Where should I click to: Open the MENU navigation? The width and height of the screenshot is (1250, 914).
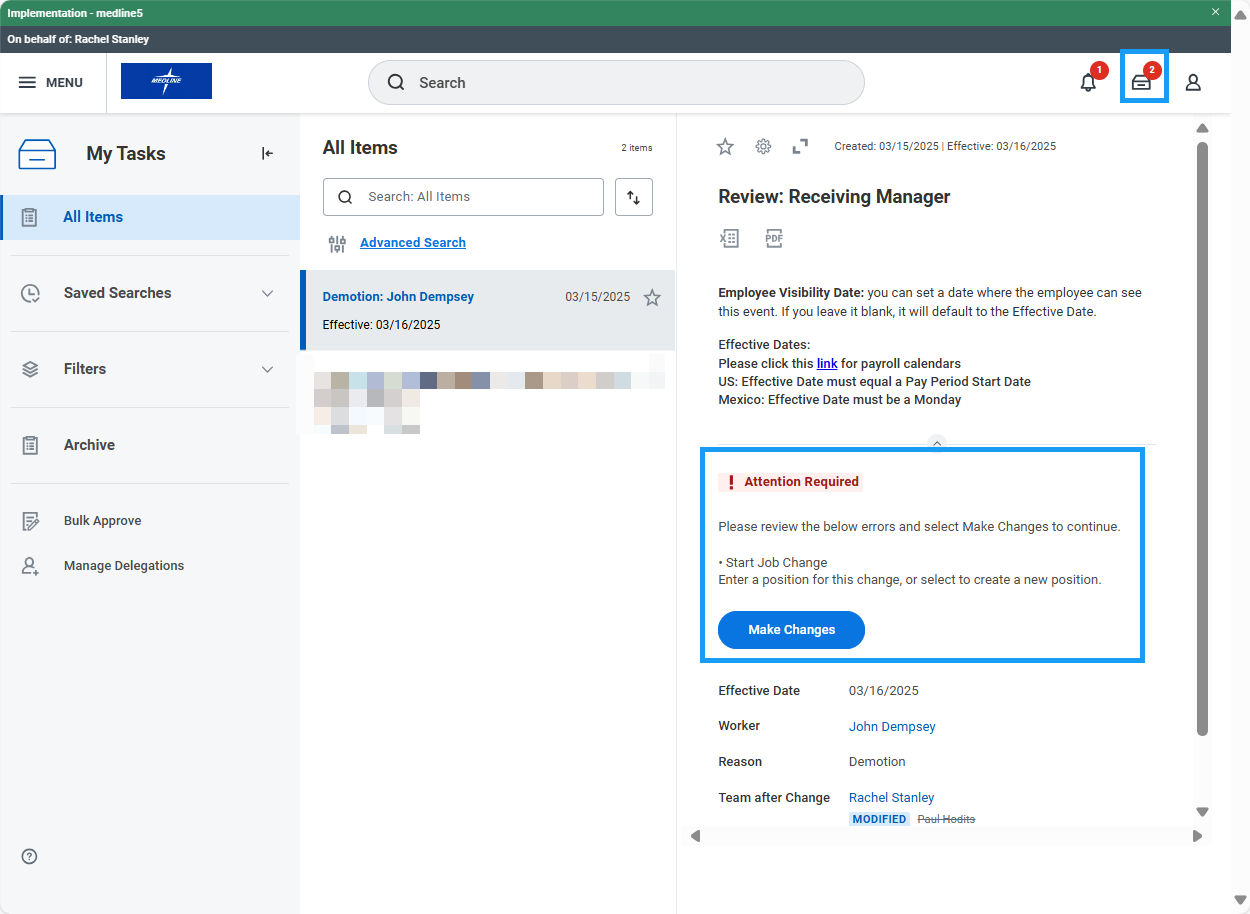click(x=52, y=82)
